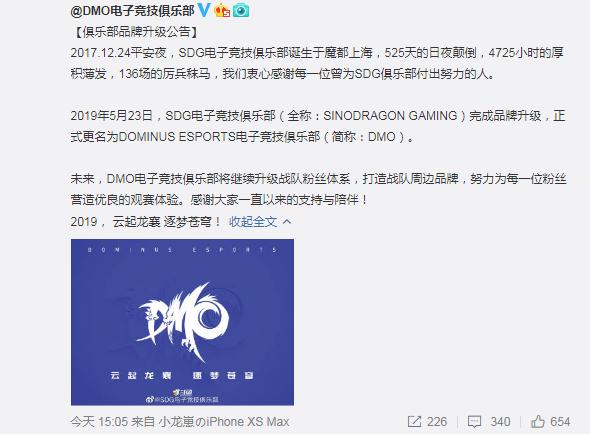This screenshot has height=434, width=590.
Task: Click the comment count 340
Action: pyautogui.click(x=500, y=422)
